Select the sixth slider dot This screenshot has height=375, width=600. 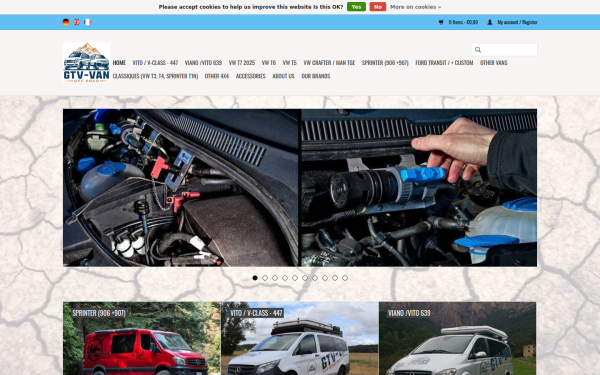(x=305, y=278)
